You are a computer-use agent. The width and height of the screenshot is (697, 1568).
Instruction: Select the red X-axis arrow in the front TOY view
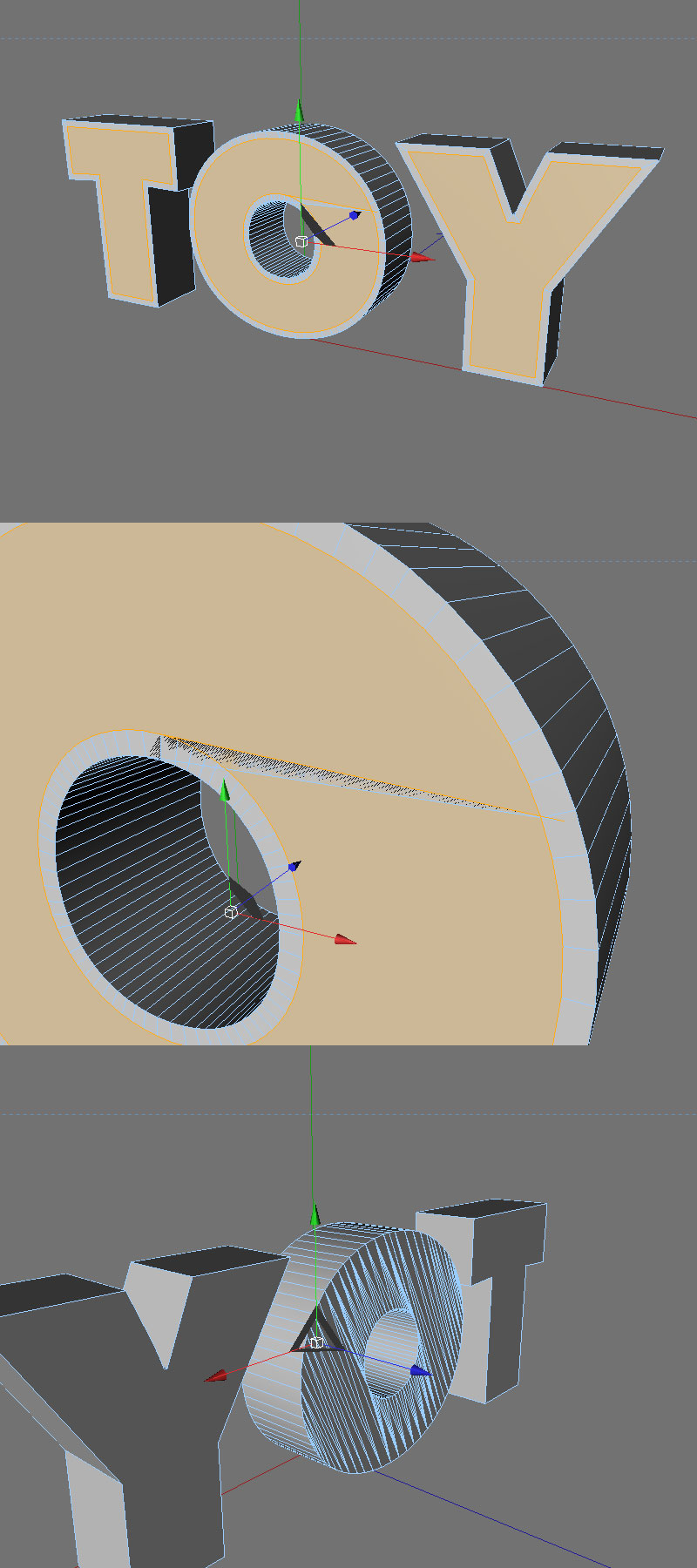[x=423, y=258]
